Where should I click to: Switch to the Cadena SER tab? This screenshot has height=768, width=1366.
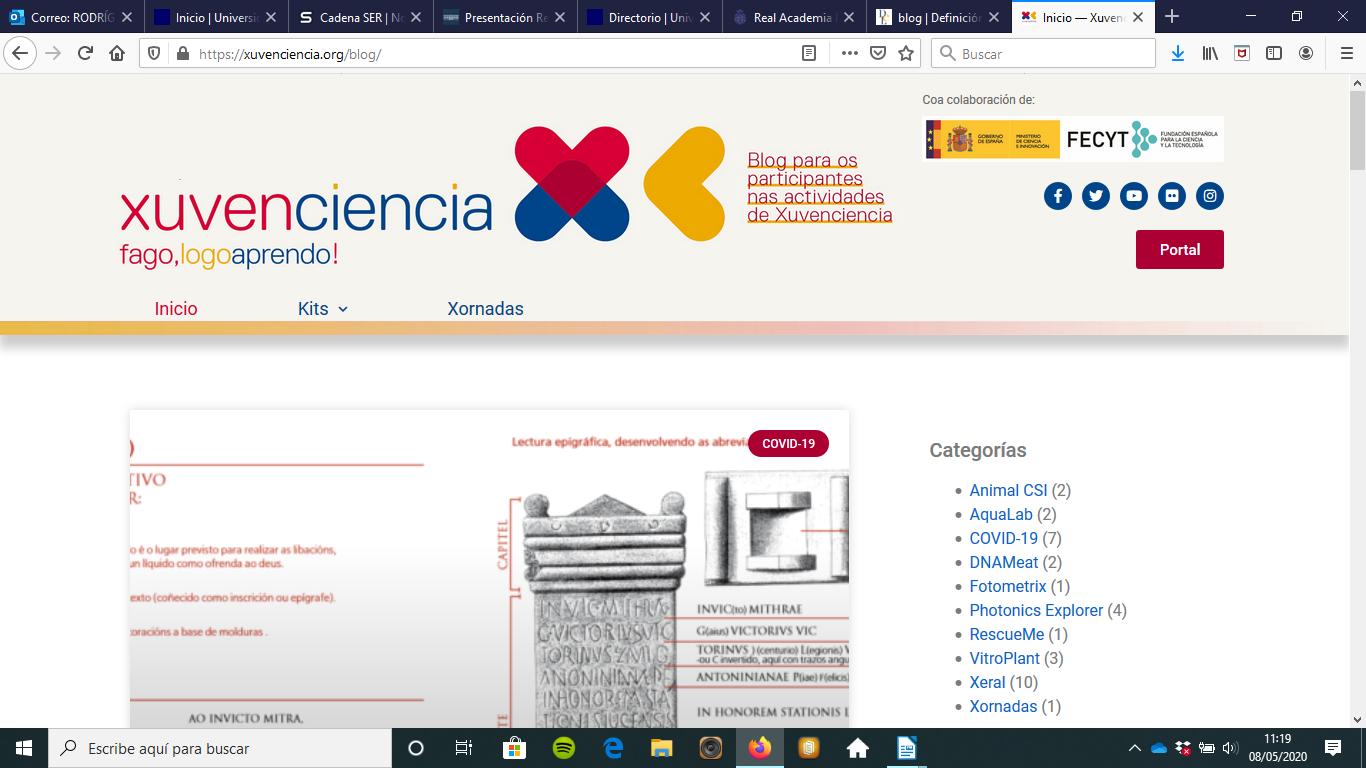click(x=360, y=17)
